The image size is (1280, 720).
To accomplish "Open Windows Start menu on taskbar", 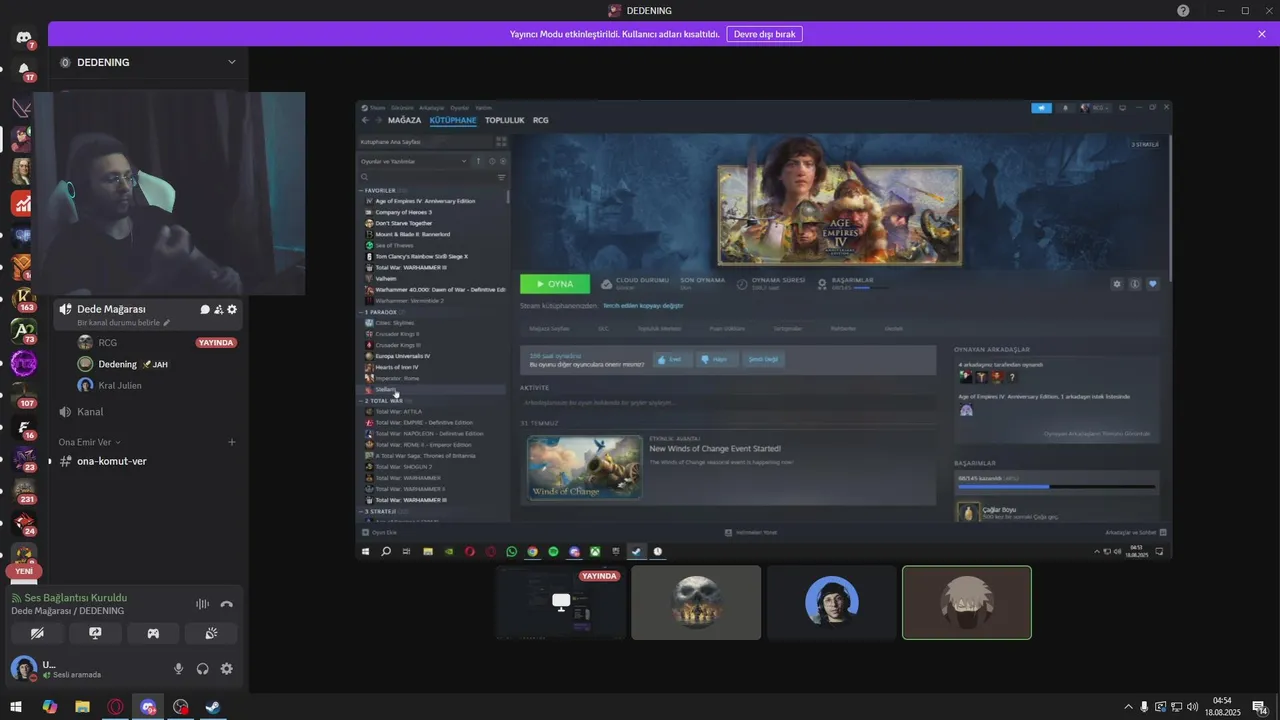I will click(16, 707).
